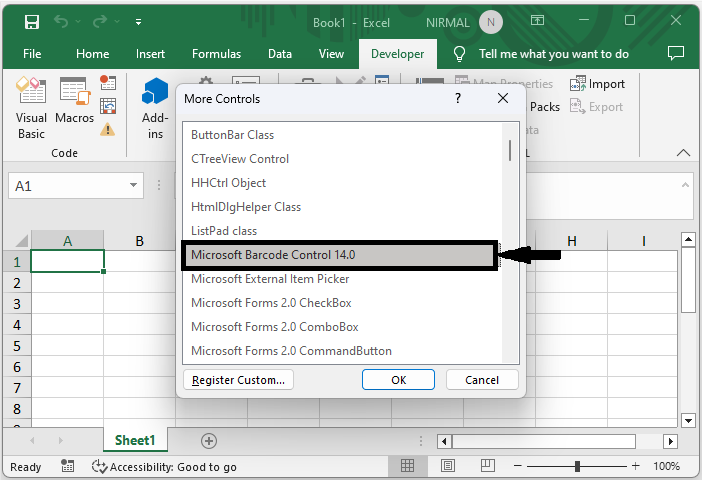Select CTreeView Control in list

[342, 159]
